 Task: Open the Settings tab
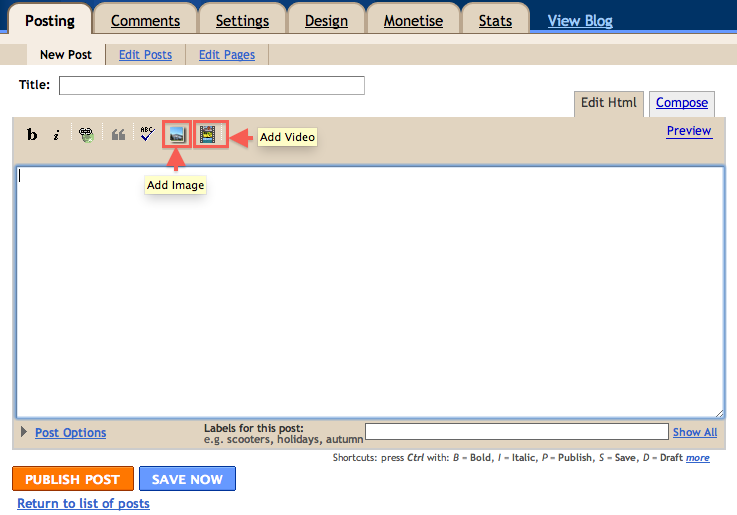point(242,21)
